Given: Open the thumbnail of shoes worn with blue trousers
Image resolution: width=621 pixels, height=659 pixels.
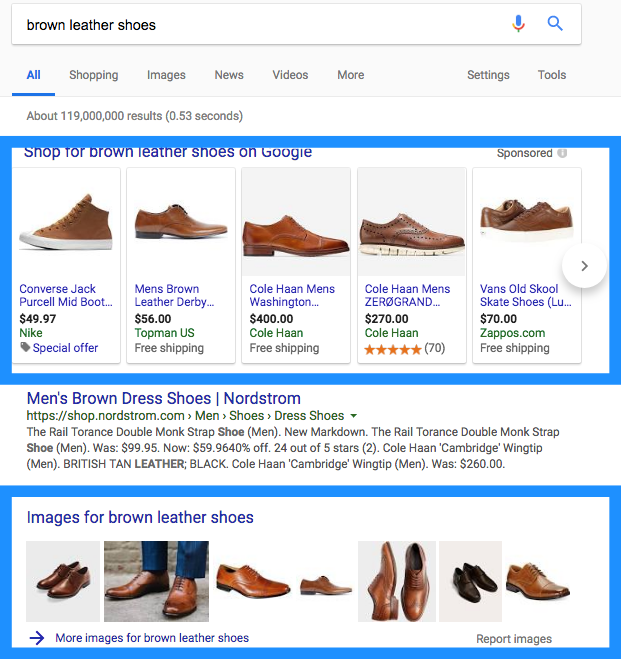Looking at the screenshot, I should [x=156, y=581].
